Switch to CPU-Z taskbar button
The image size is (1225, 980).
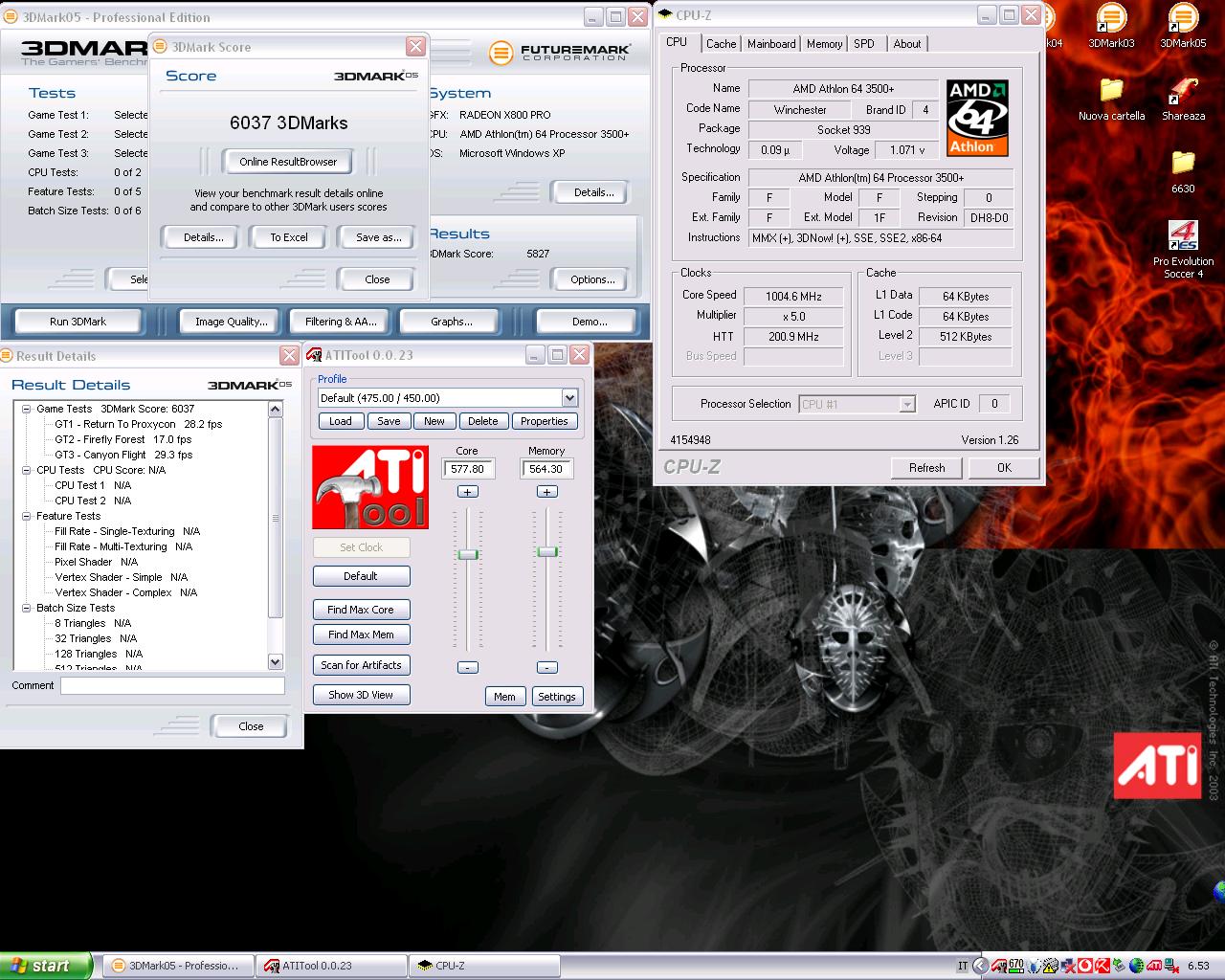[485, 966]
